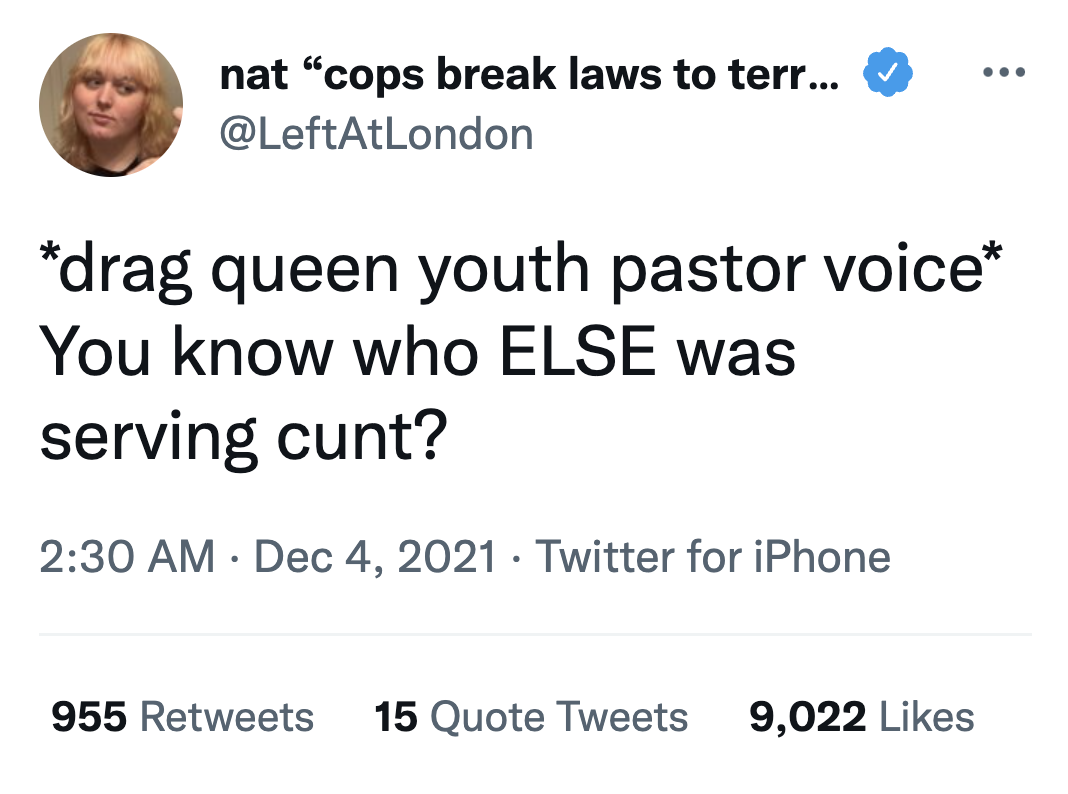Select the bold number 15
Viewport: 1068px width, 794px height.
[396, 717]
